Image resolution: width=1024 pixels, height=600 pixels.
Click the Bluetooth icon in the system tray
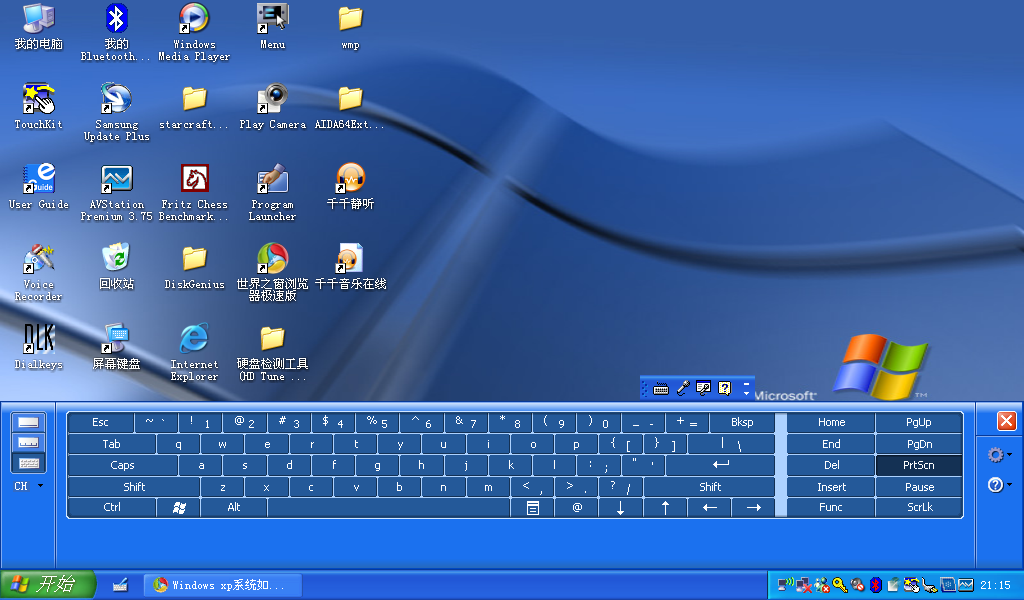pyautogui.click(x=875, y=585)
